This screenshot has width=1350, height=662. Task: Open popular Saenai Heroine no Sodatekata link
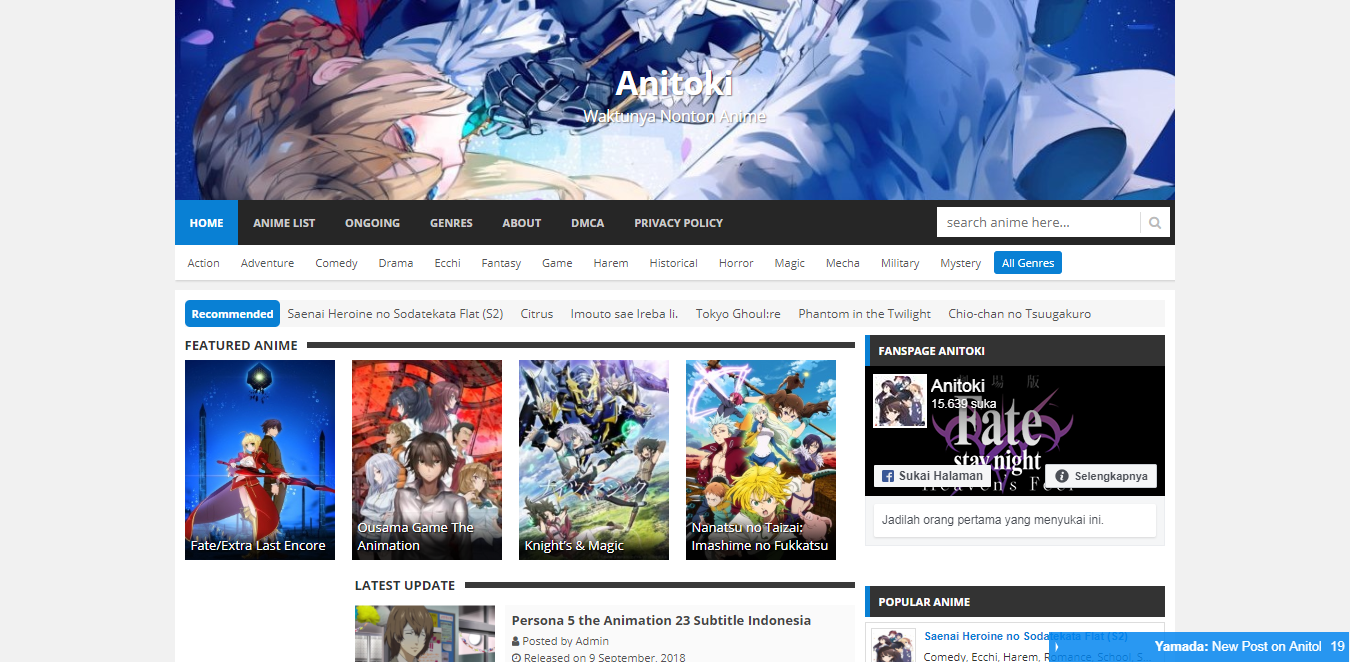click(x=1026, y=636)
